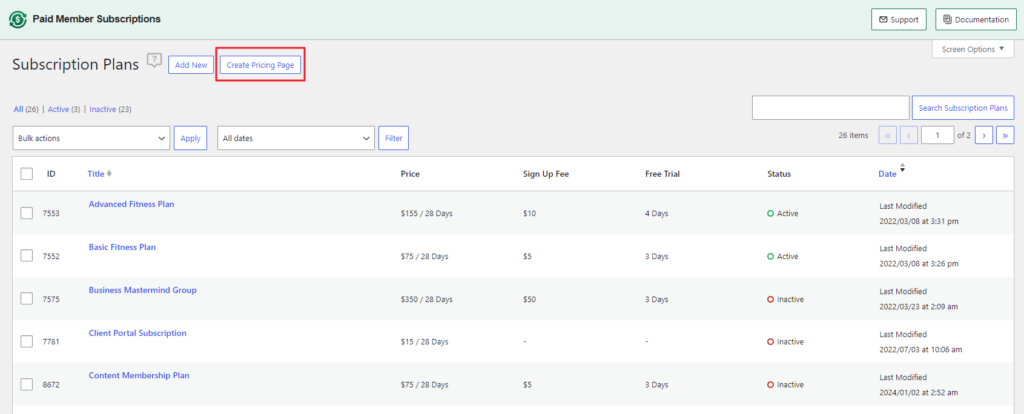Click the 2024/01/02 at 2:52 am date
This screenshot has height=414, width=1024.
tap(919, 392)
